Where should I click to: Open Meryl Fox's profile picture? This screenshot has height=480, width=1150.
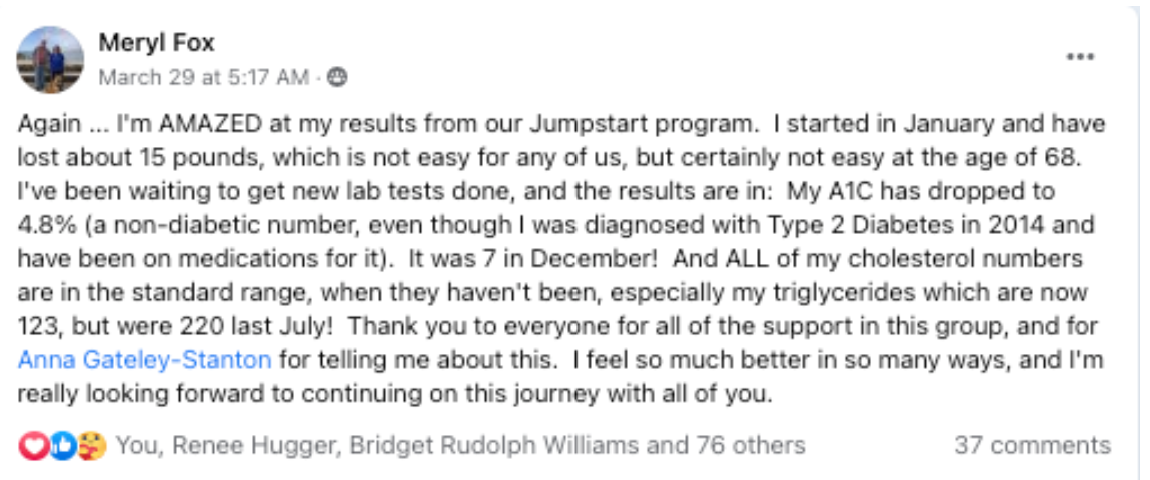(50, 60)
